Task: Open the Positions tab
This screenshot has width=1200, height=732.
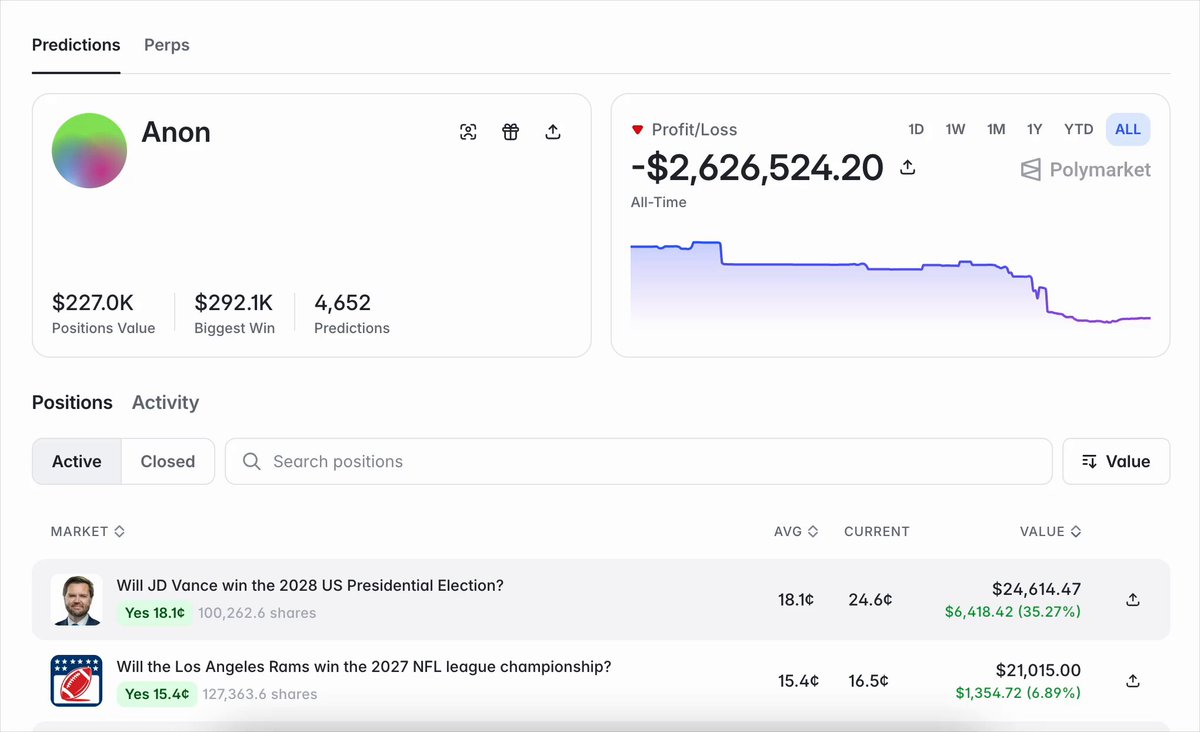Action: click(72, 402)
